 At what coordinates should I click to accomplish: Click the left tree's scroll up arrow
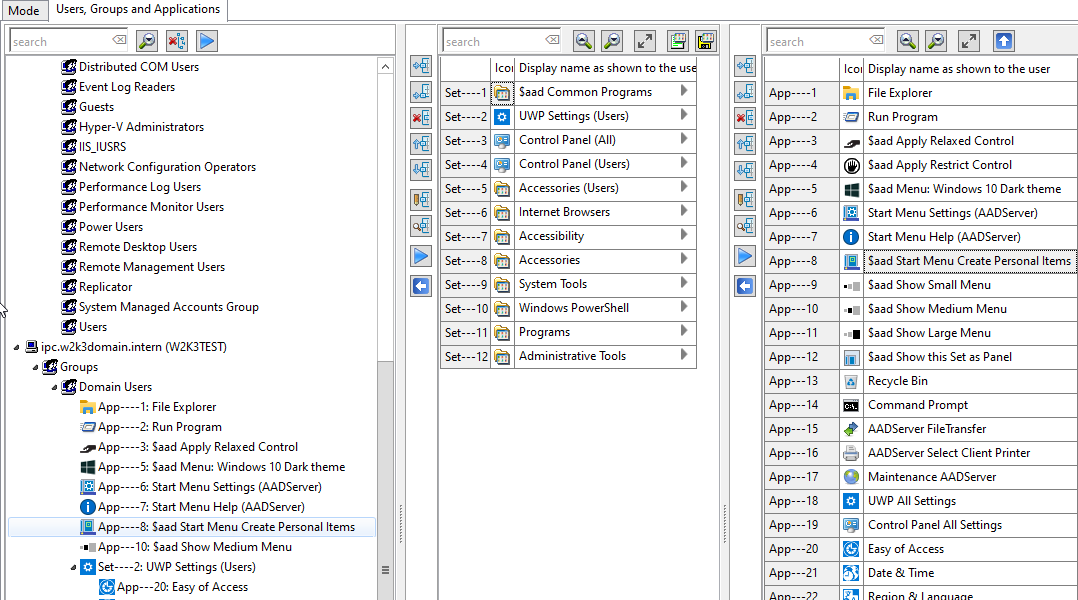coord(386,66)
